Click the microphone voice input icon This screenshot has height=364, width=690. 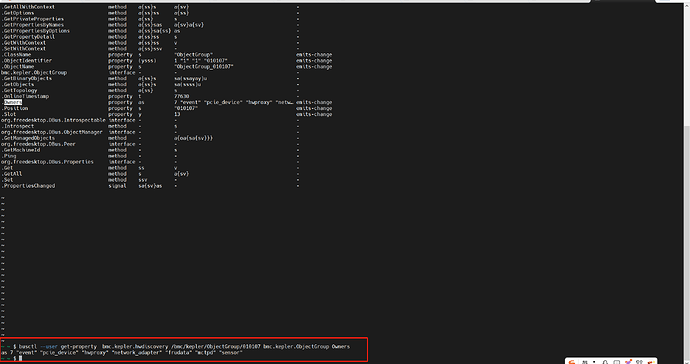click(x=605, y=362)
